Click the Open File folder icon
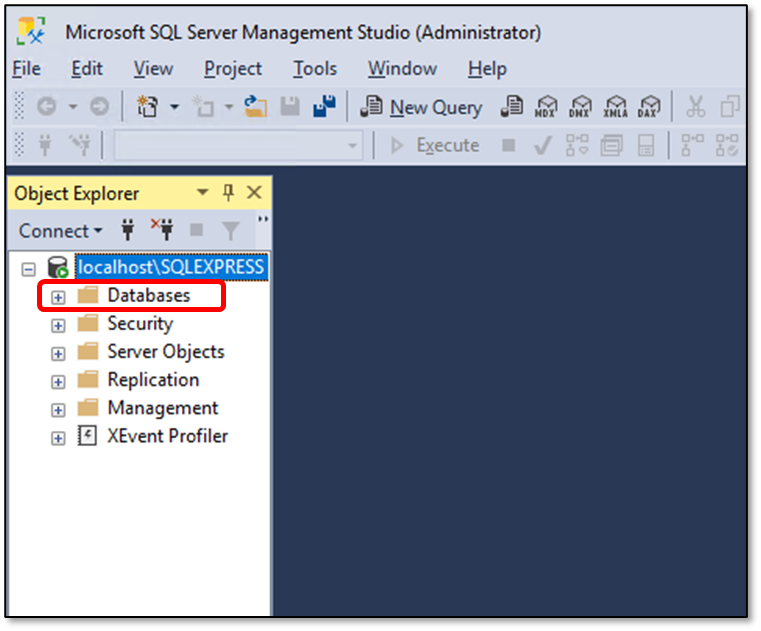Screen dimensions: 761x631 [x=256, y=106]
